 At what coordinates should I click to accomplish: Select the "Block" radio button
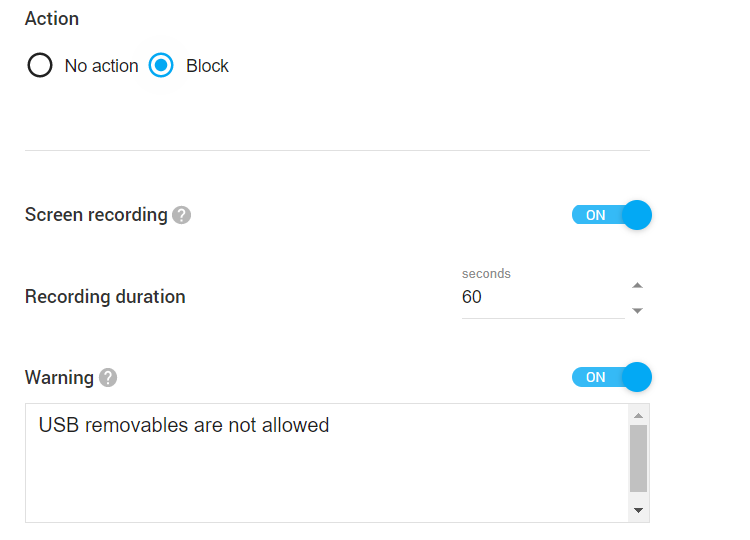coord(161,66)
